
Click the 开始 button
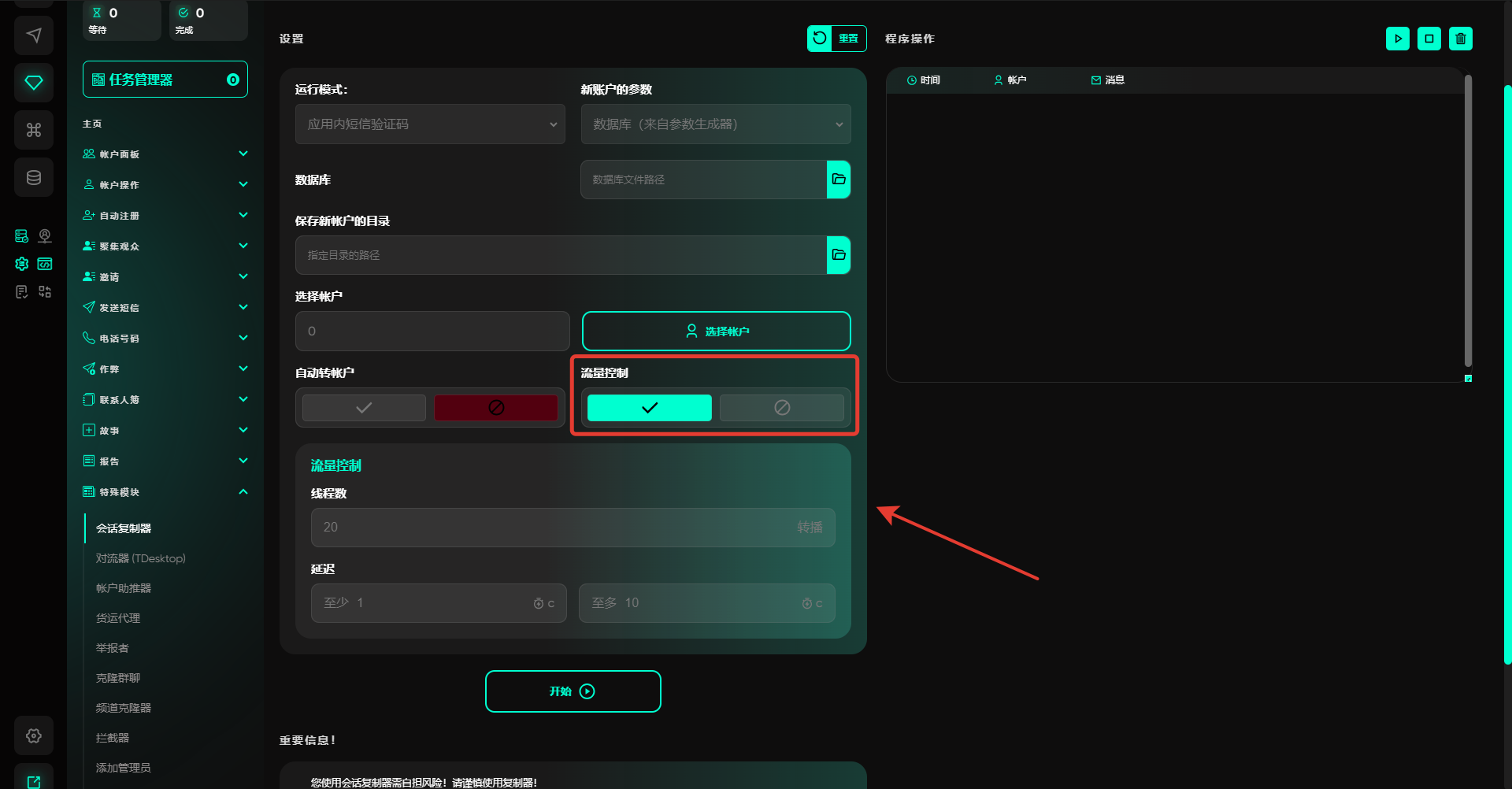tap(573, 691)
